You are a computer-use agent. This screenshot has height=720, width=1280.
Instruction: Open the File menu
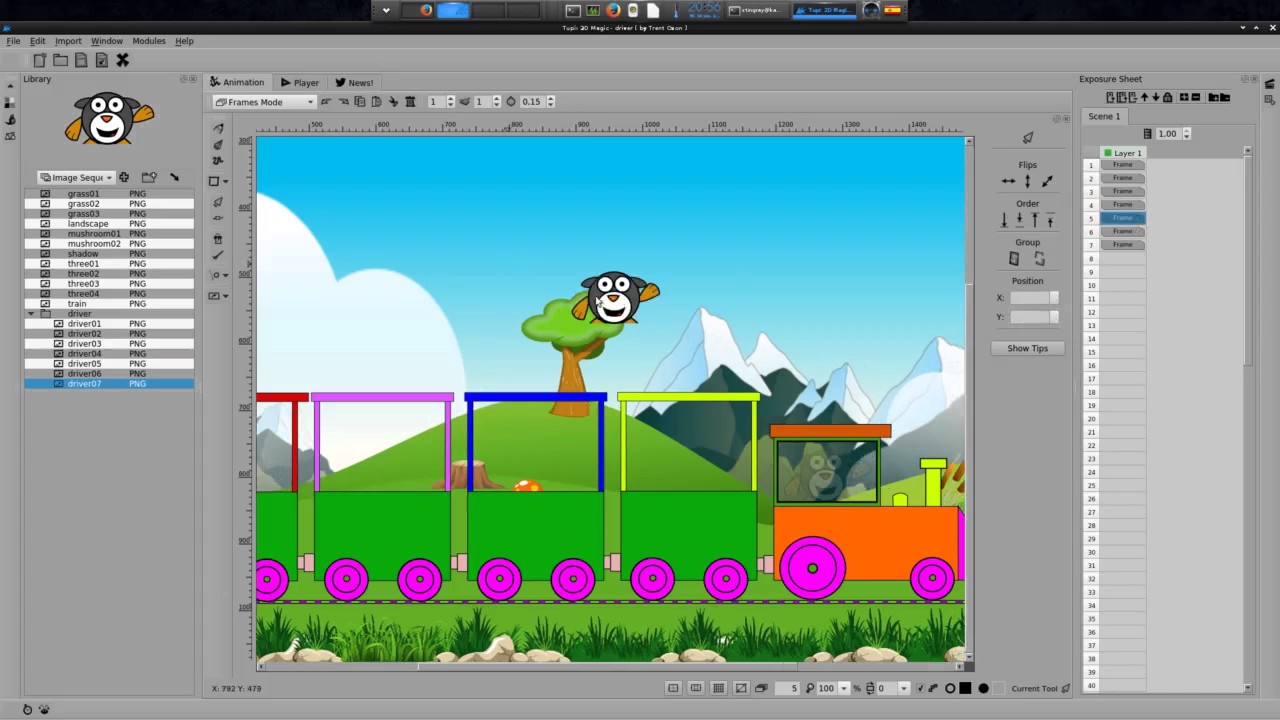(13, 41)
